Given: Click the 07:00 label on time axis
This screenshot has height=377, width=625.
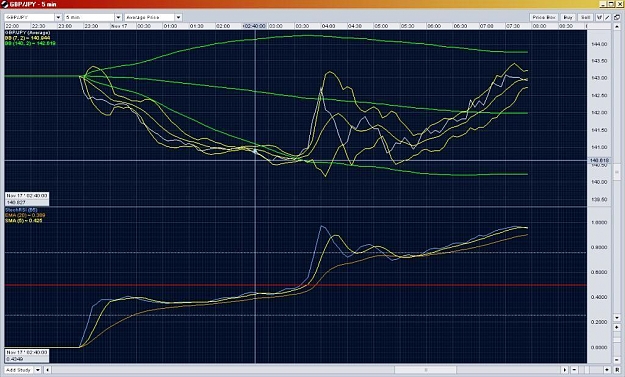Looking at the screenshot, I should point(486,26).
